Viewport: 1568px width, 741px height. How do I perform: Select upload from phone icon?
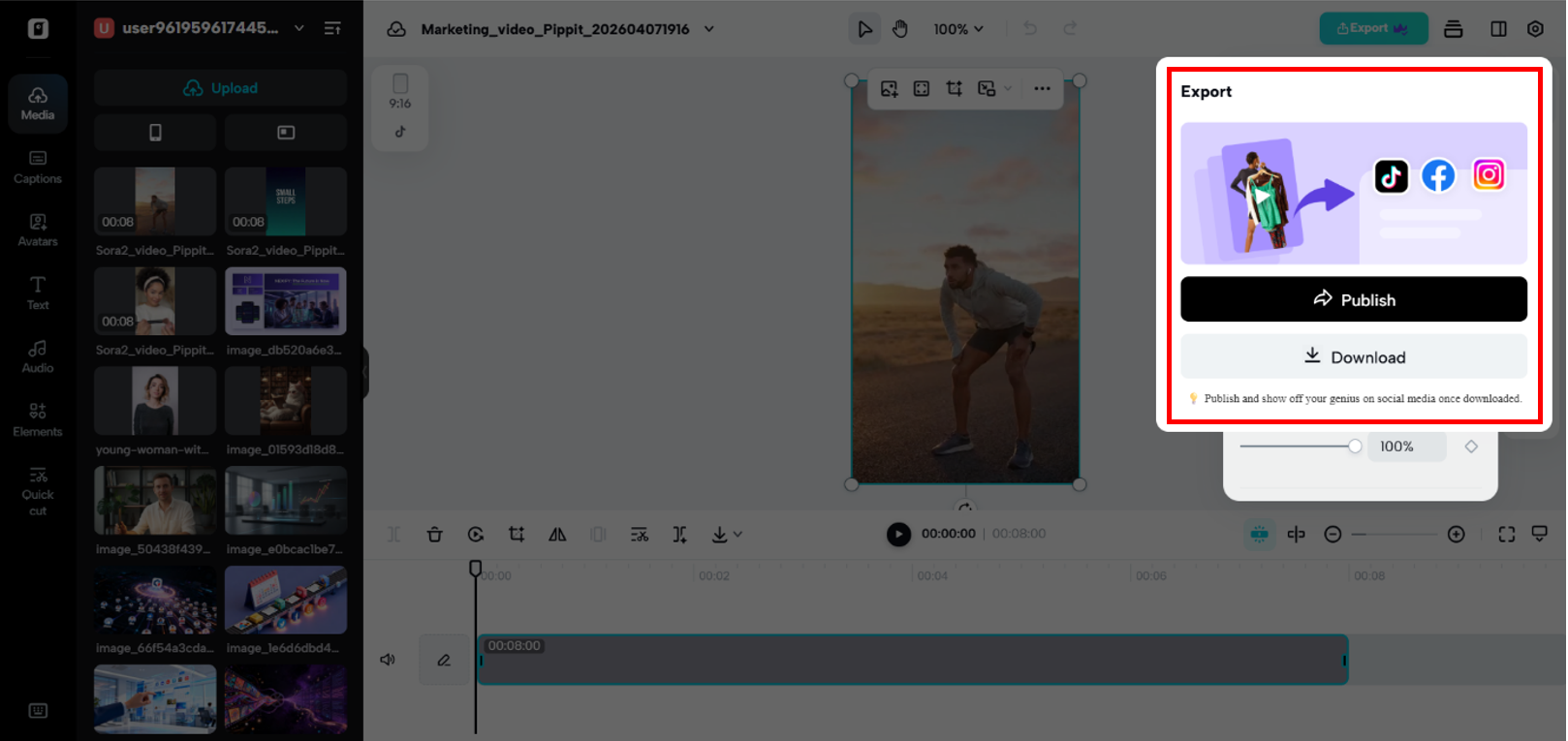click(x=155, y=133)
